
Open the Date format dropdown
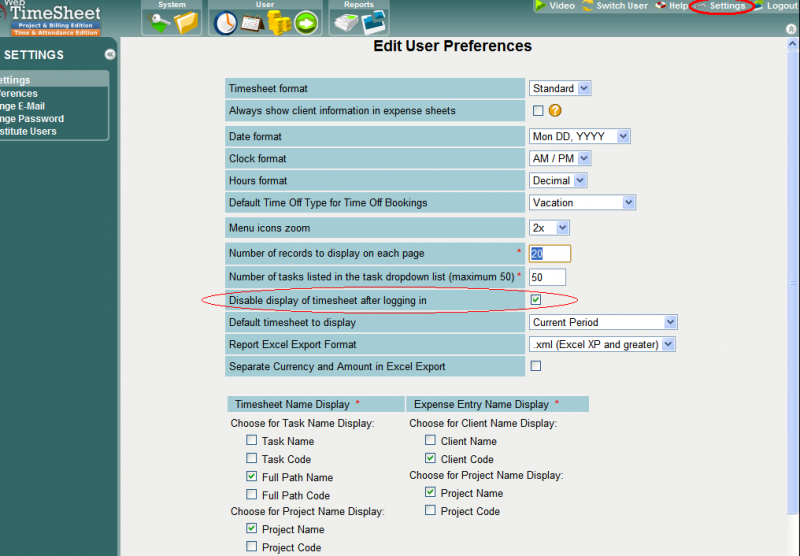(580, 136)
